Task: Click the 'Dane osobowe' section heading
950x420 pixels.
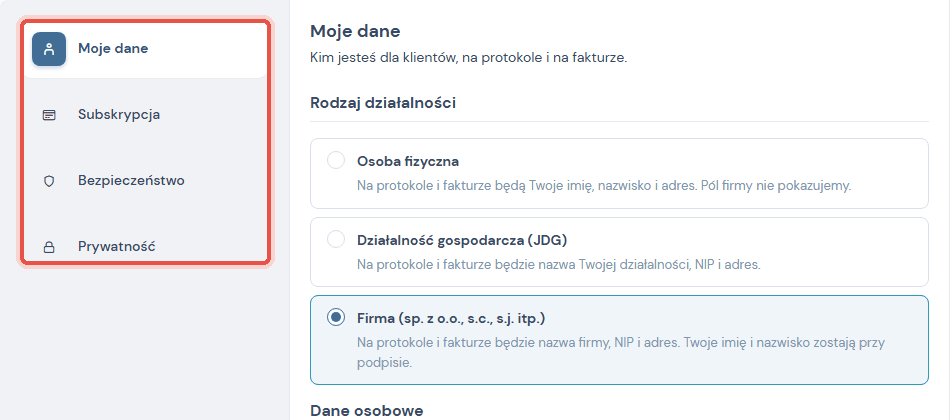Action: click(x=367, y=411)
